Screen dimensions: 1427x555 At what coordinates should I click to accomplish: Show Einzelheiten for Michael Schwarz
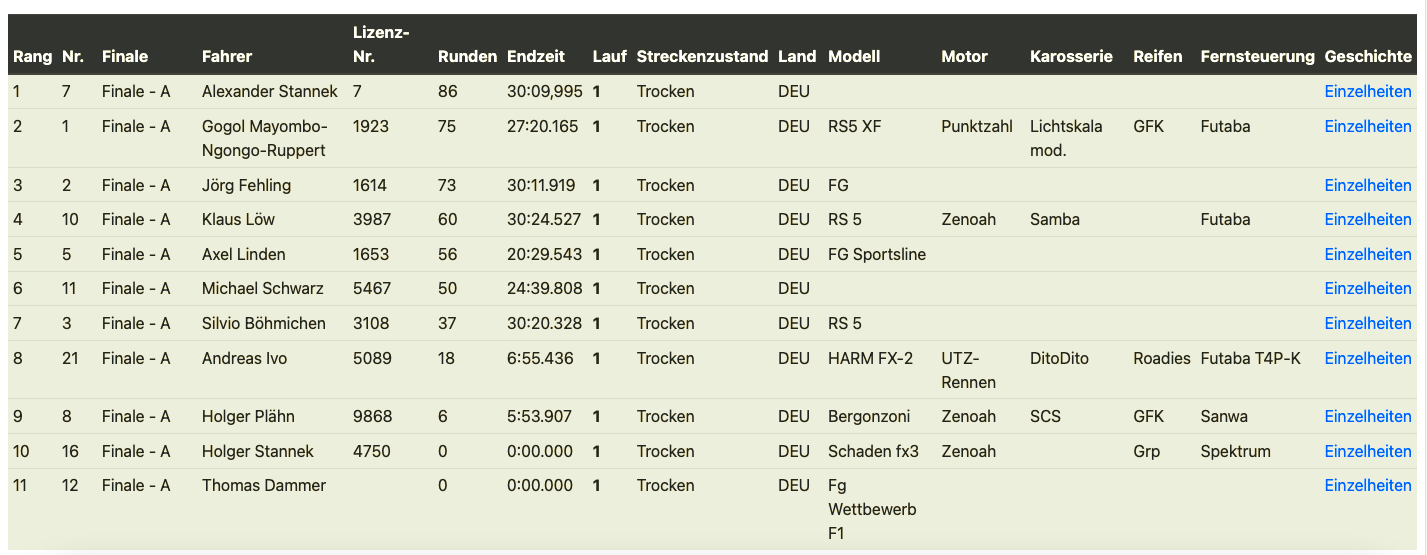(1367, 289)
